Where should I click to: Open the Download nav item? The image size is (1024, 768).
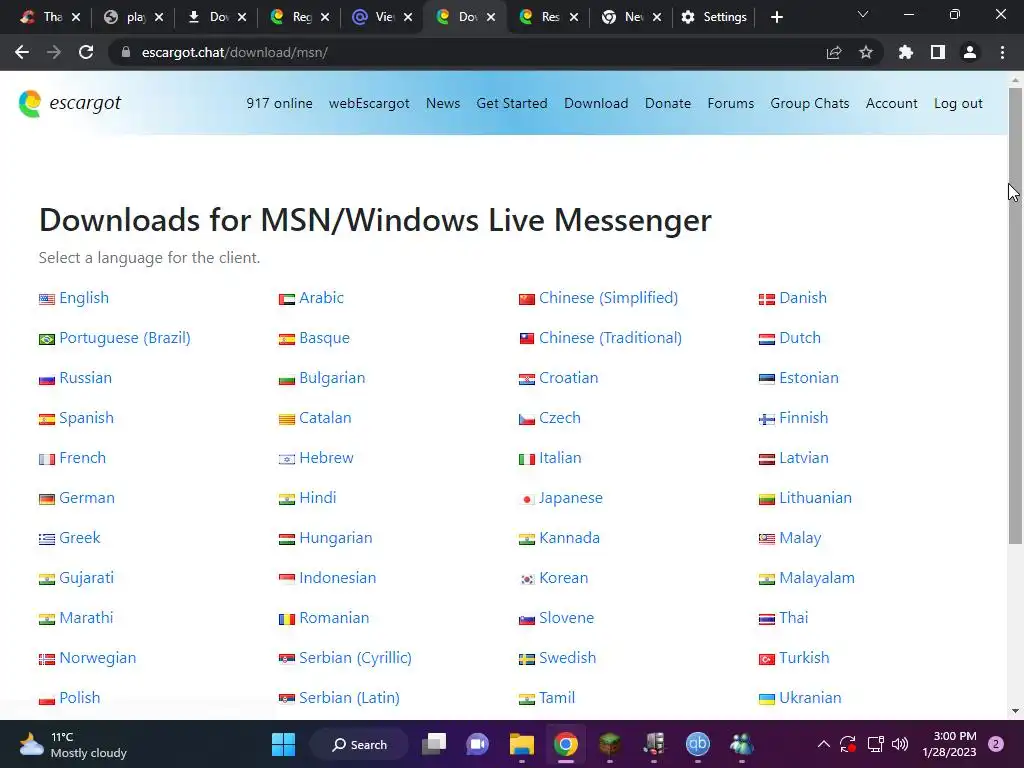pos(596,103)
